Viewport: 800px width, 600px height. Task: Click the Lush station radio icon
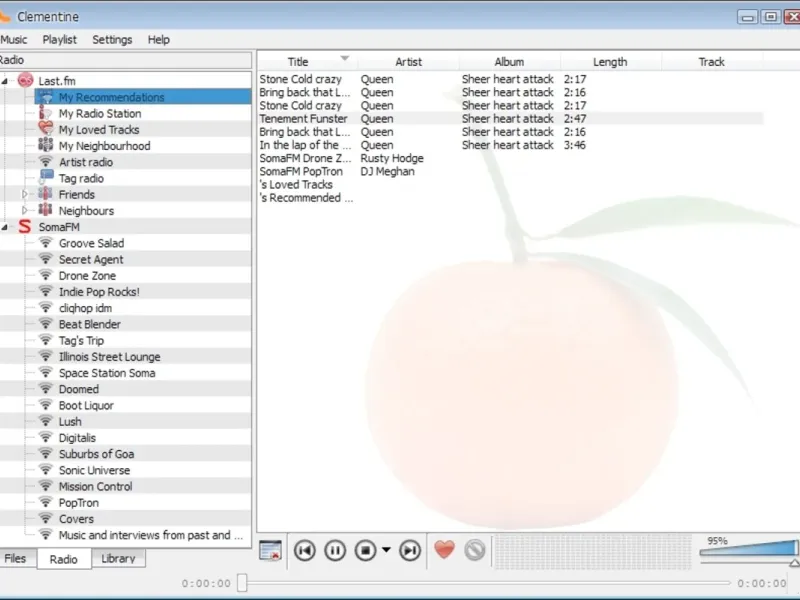(45, 421)
